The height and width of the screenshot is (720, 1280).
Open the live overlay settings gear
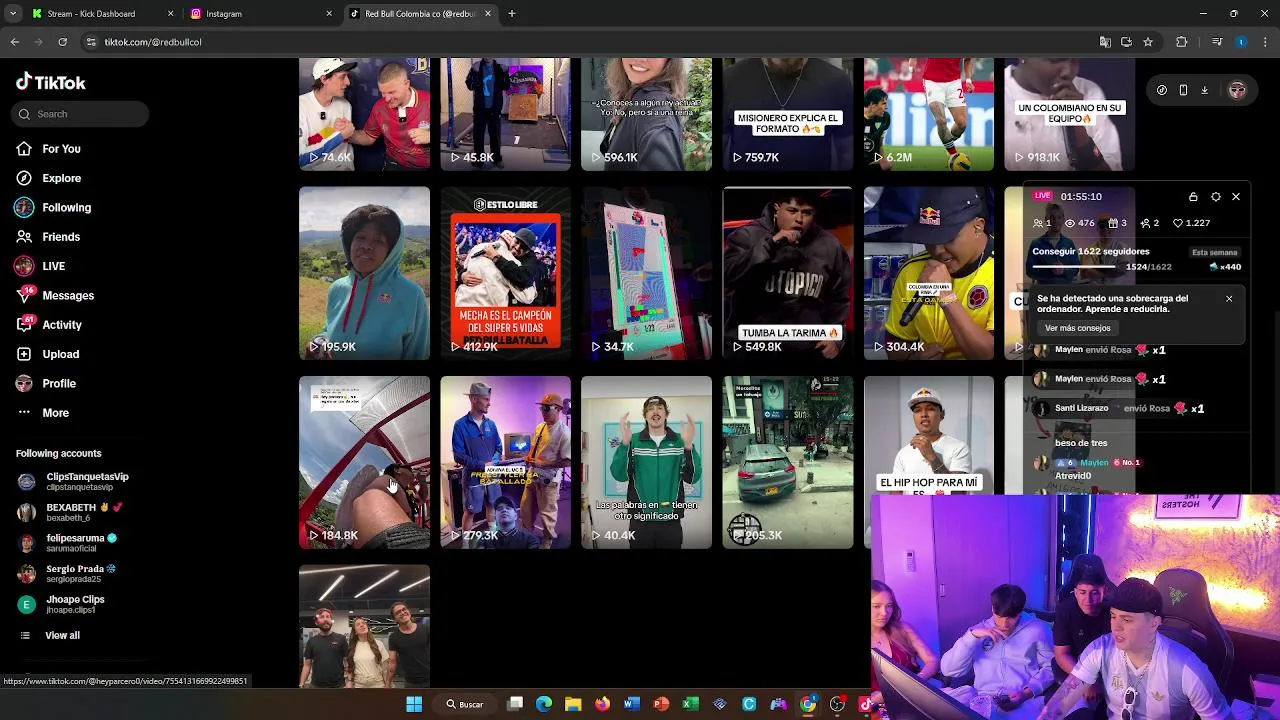tap(1216, 197)
